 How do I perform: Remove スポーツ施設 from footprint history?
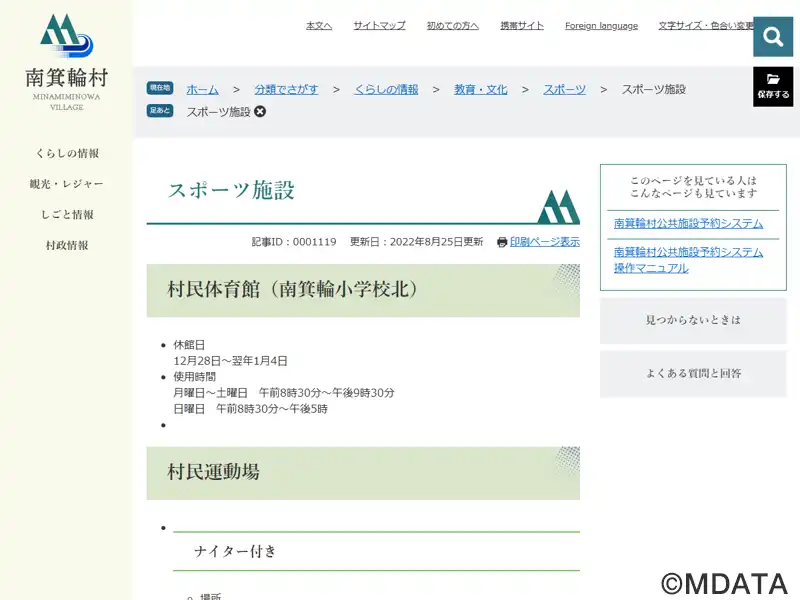pyautogui.click(x=260, y=111)
